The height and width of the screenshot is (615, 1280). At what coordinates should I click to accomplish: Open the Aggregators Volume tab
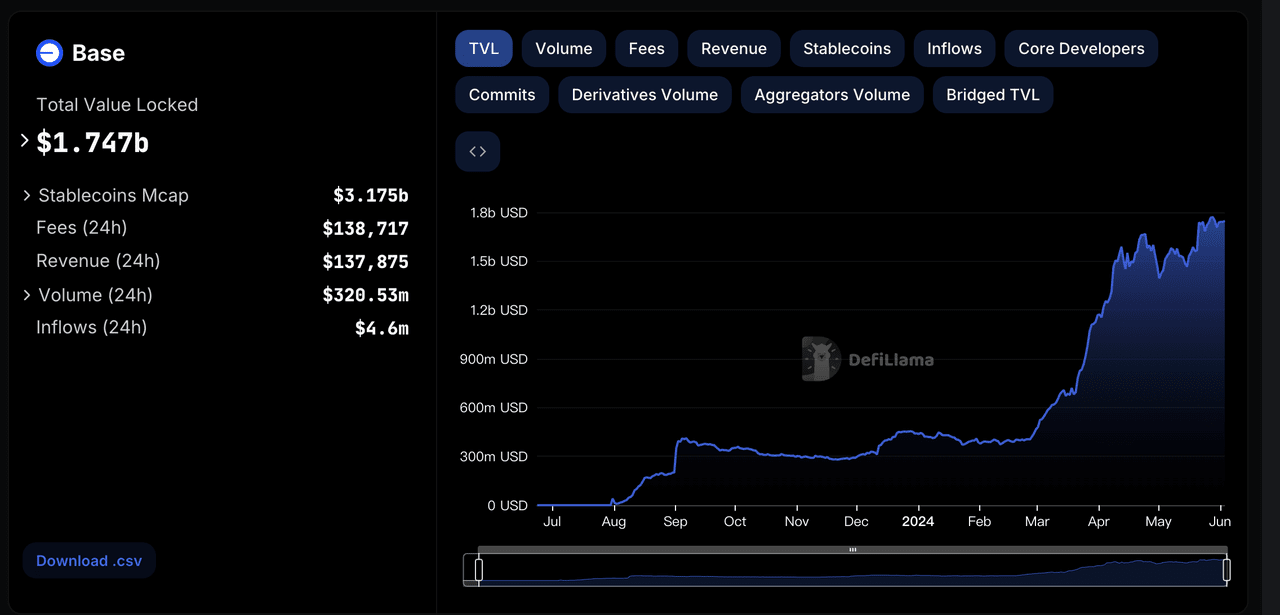point(831,94)
